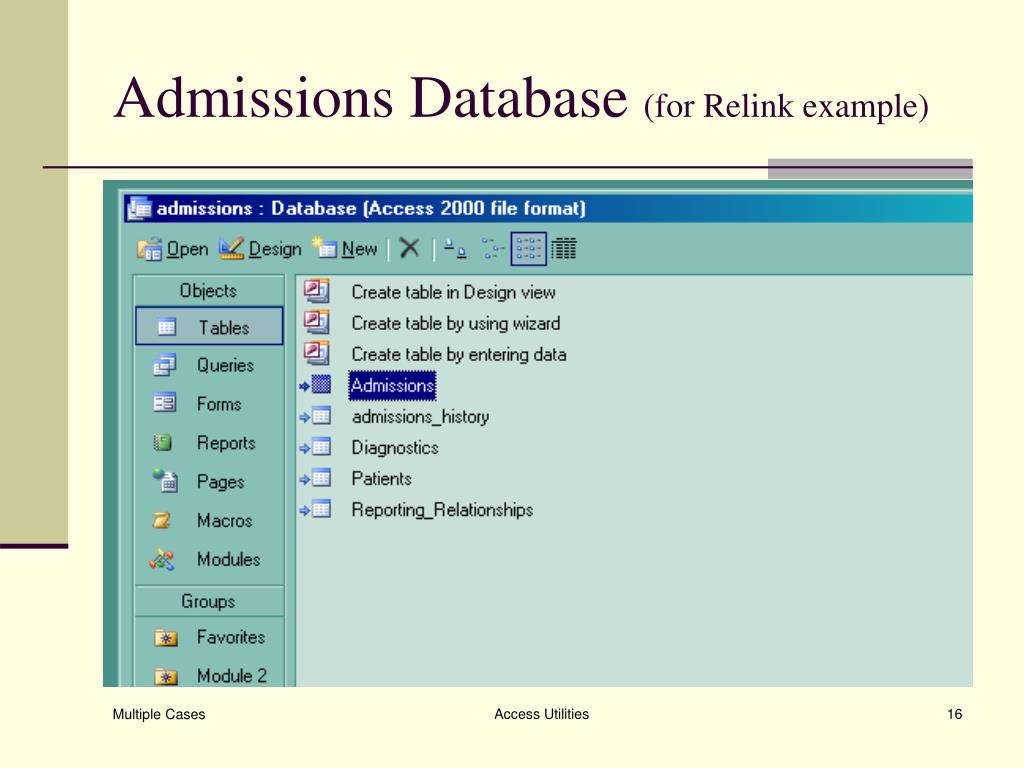Click the Macros scroll icon

(162, 520)
